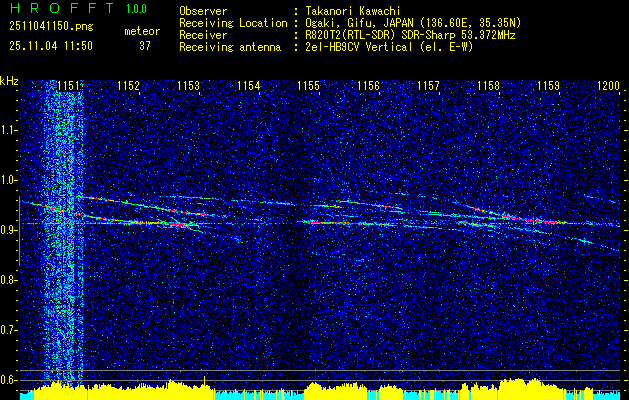Click the date stamp 25.11.04 11:50
The width and height of the screenshot is (629, 400).
[x=51, y=46]
